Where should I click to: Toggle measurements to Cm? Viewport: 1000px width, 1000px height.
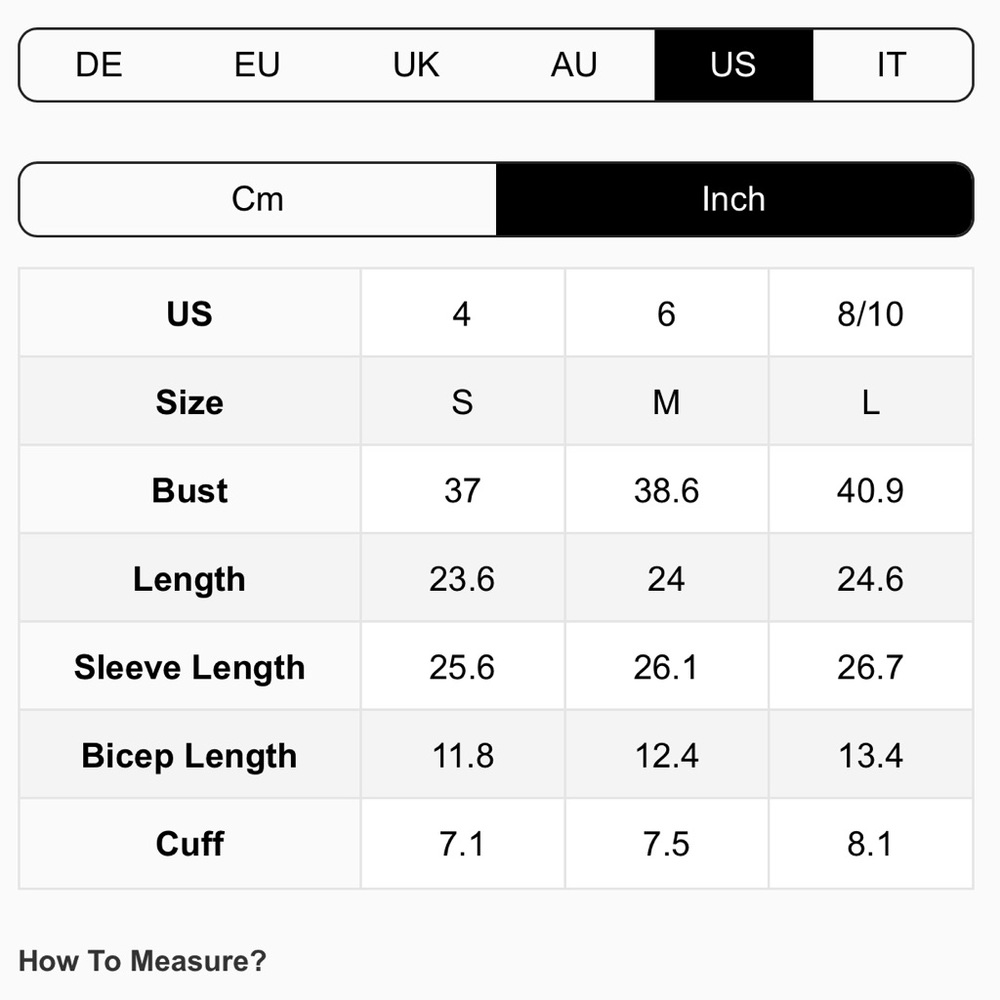258,199
